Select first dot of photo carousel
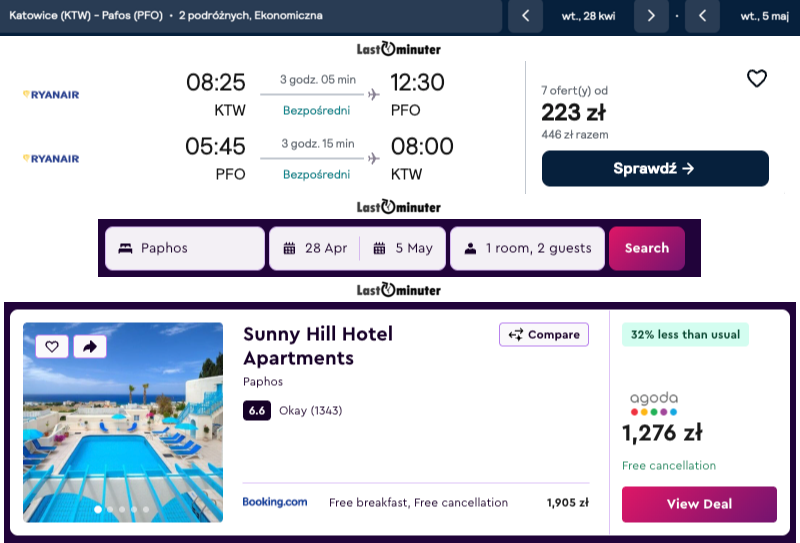The height and width of the screenshot is (543, 800). (98, 509)
